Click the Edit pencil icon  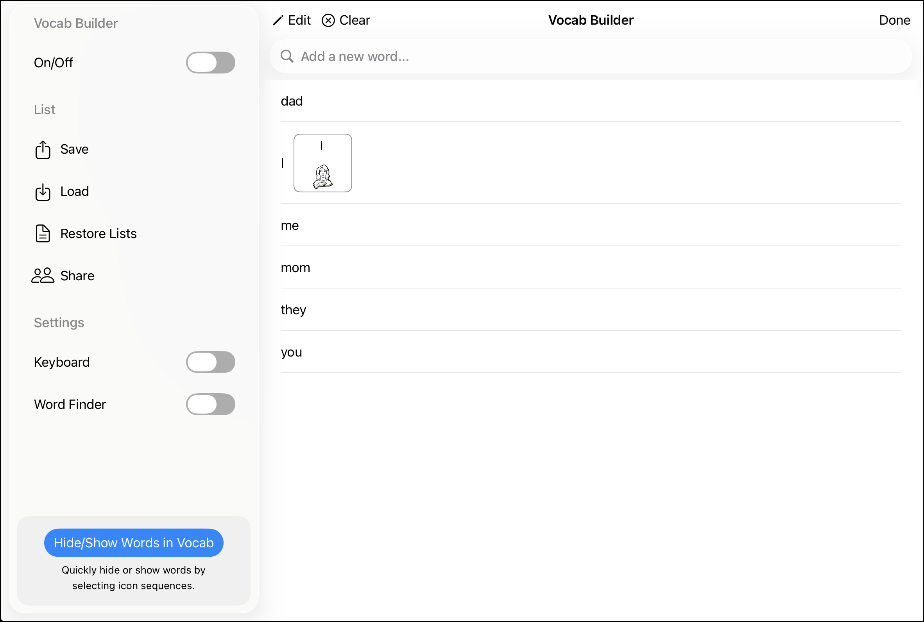278,20
